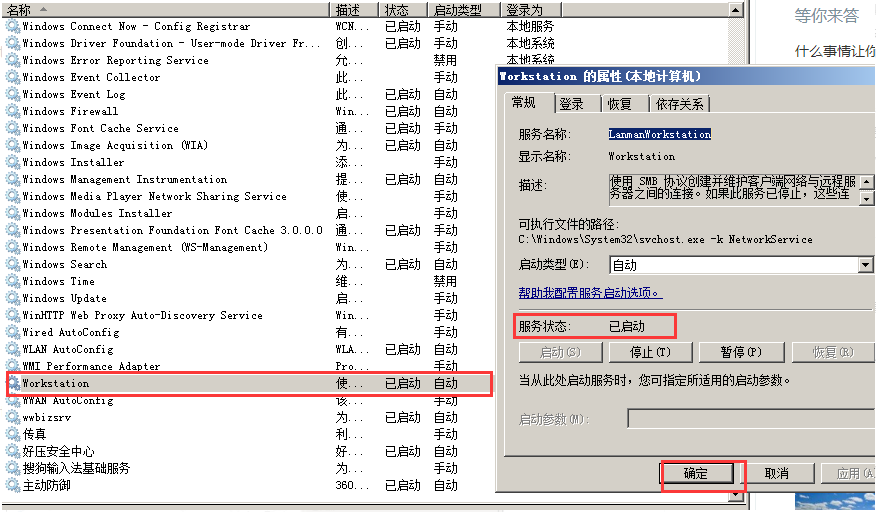Screen dimensions: 876x512
Task: Click services list scroll up arrow
Action: (x=736, y=10)
